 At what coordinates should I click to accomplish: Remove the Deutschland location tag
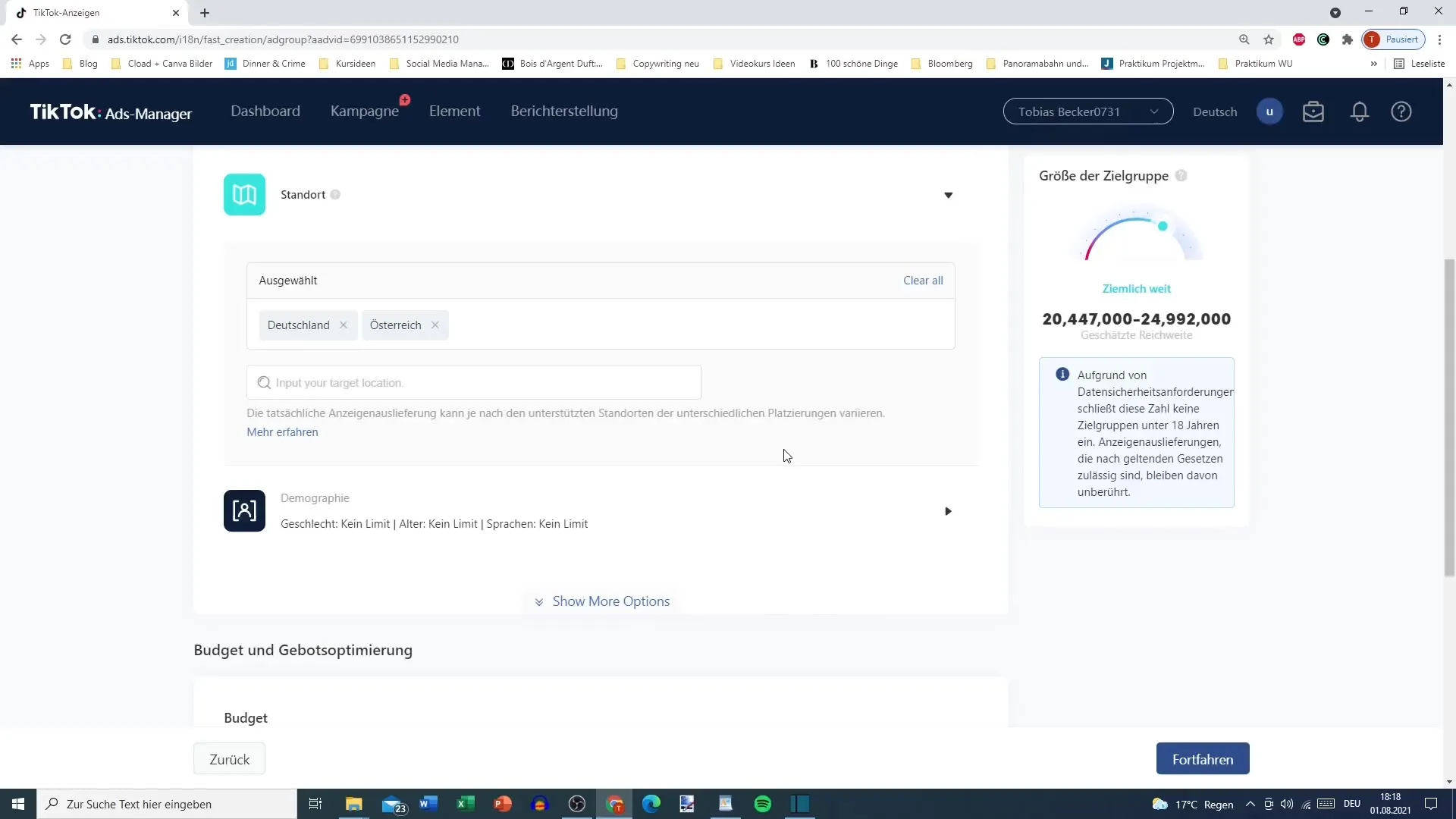344,325
